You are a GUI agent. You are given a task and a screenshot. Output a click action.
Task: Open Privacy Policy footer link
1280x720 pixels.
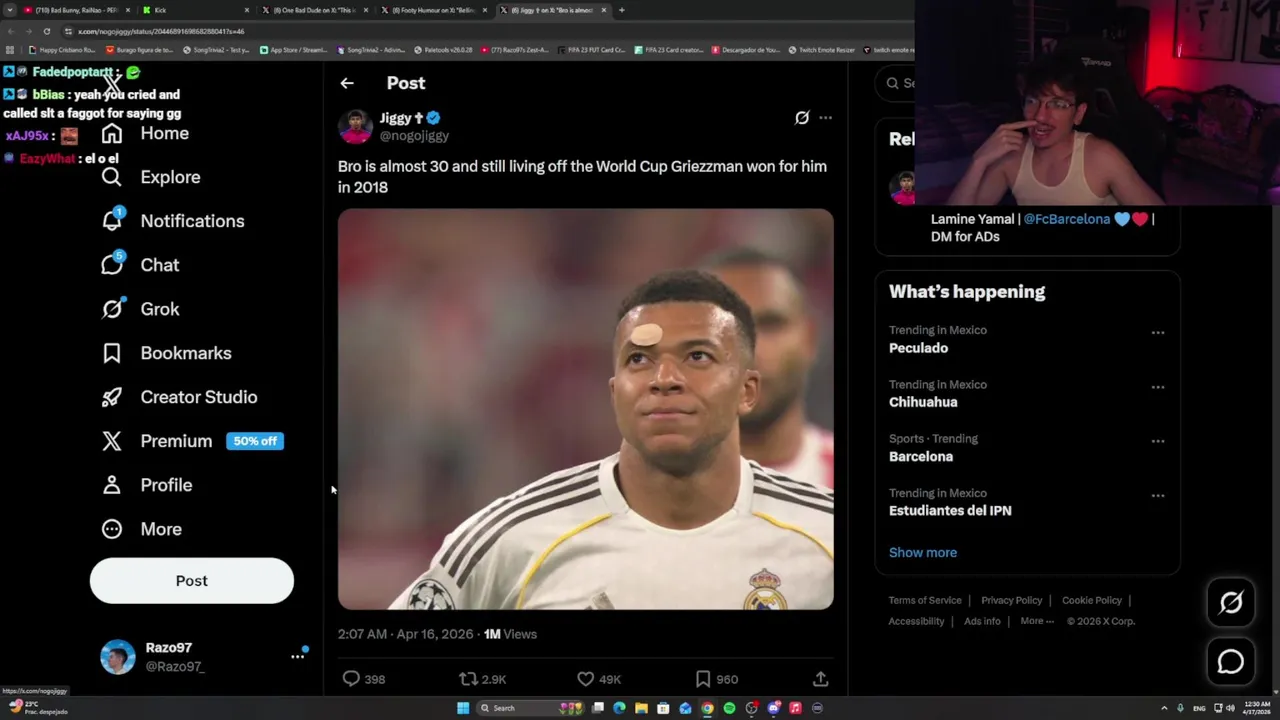(x=1011, y=600)
